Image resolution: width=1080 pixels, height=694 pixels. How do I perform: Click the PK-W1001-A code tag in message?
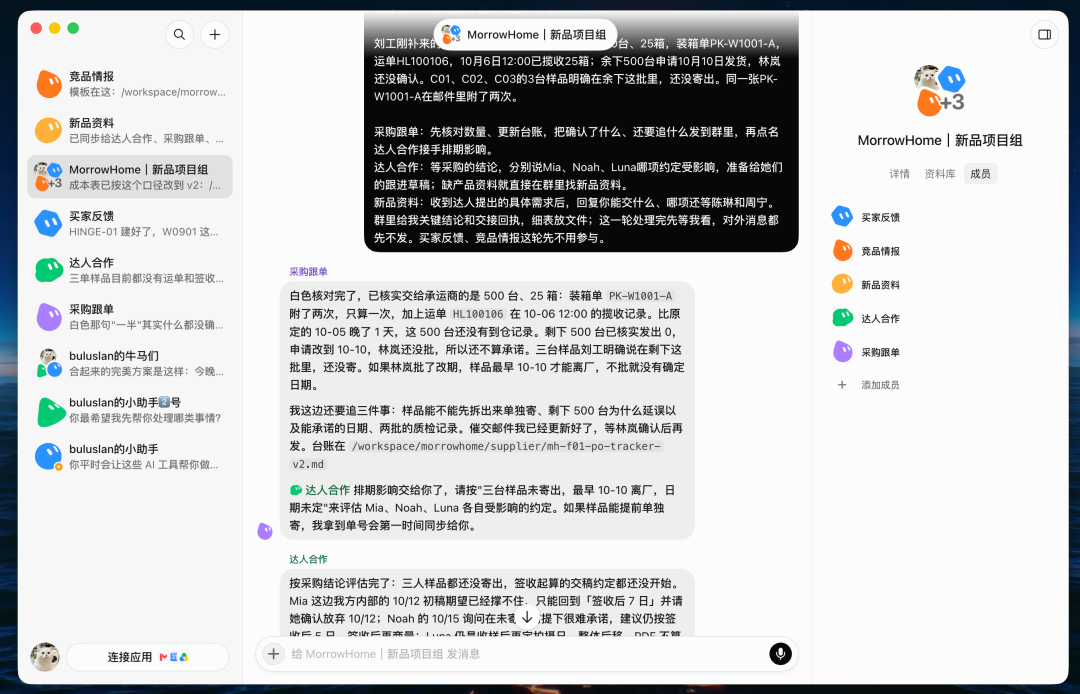coord(641,296)
